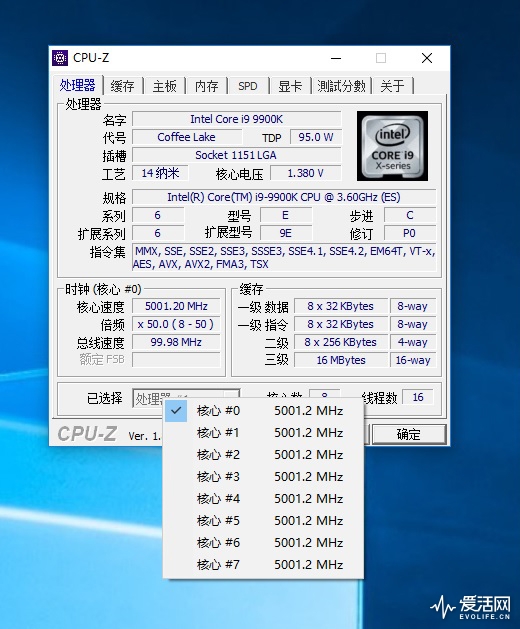Click the 5001.20 MHz core speed value
Viewport: 520px width, 629px height.
176,306
